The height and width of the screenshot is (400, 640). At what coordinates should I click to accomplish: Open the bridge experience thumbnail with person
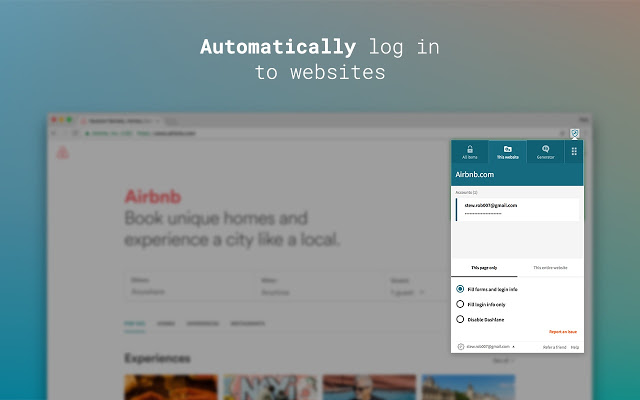coord(369,387)
